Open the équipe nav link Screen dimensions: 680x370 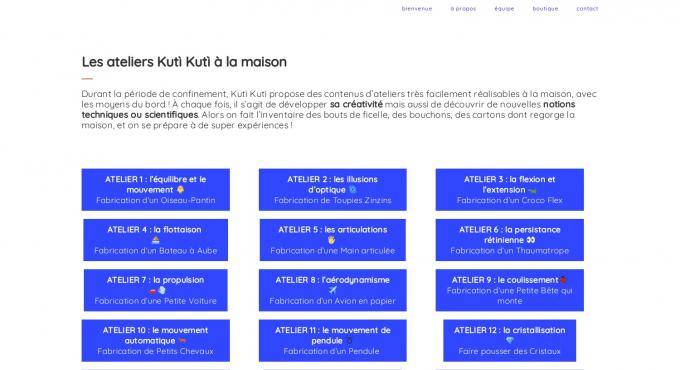(504, 9)
